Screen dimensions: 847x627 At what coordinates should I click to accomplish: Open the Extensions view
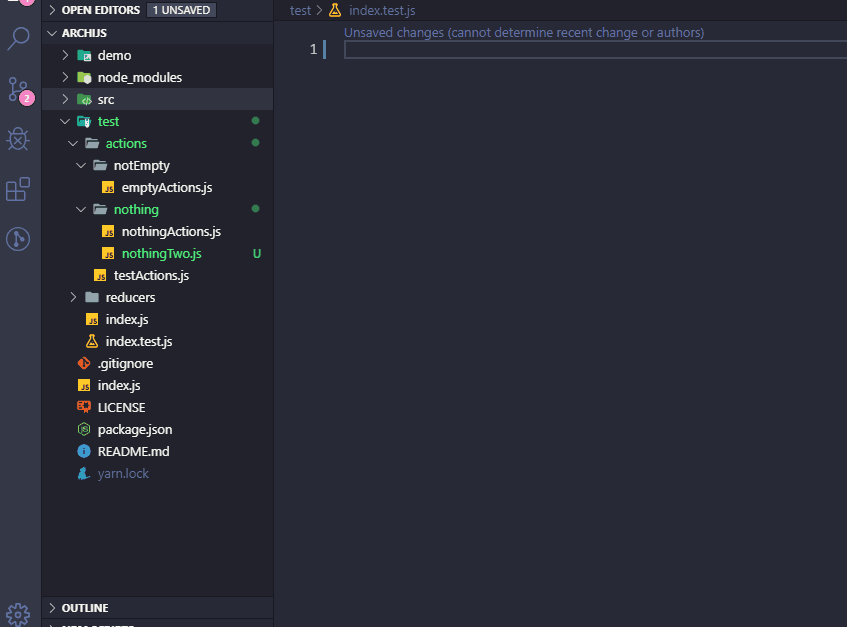tap(18, 189)
